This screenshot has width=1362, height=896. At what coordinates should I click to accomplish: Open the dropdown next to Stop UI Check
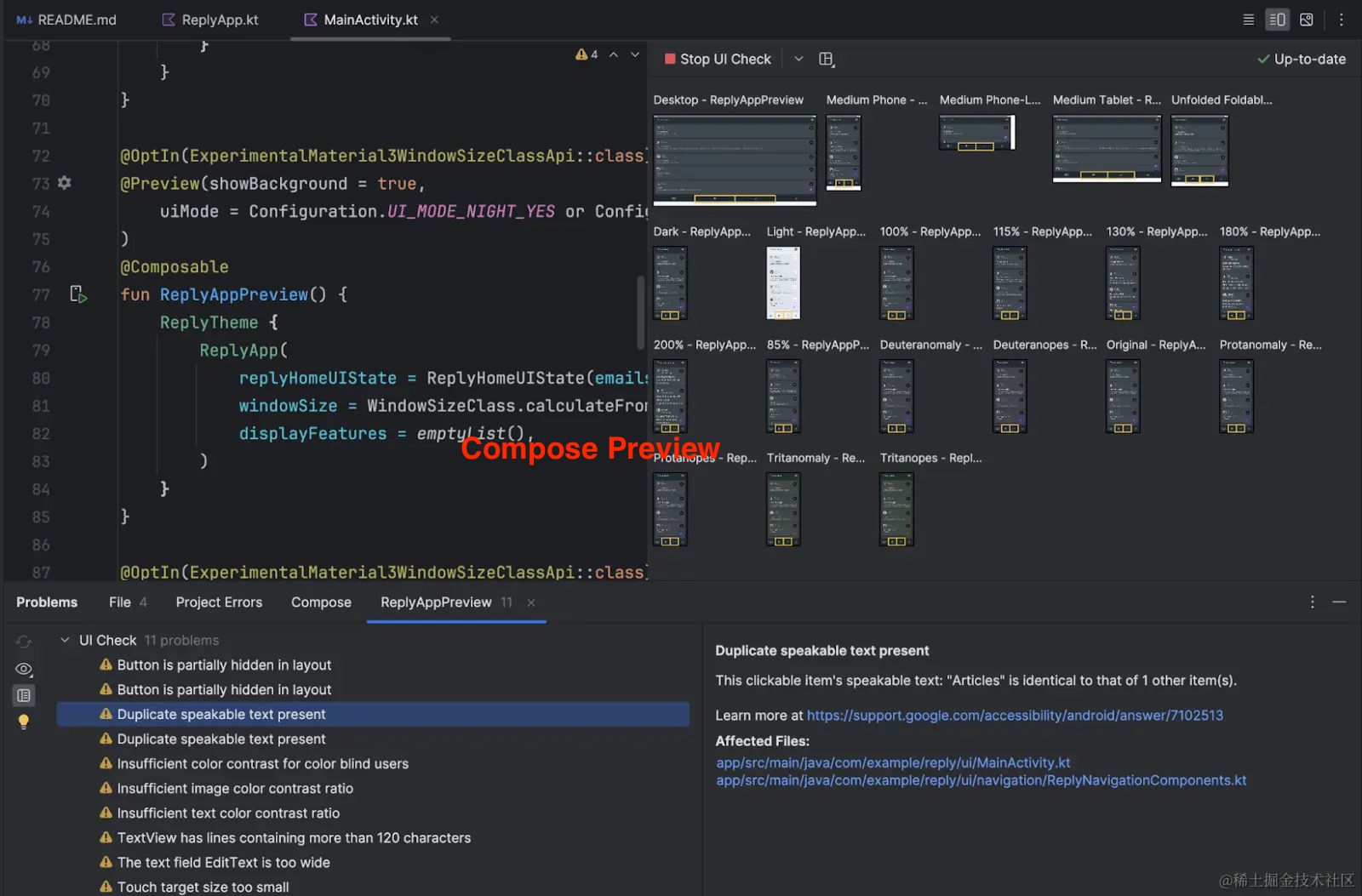[798, 59]
